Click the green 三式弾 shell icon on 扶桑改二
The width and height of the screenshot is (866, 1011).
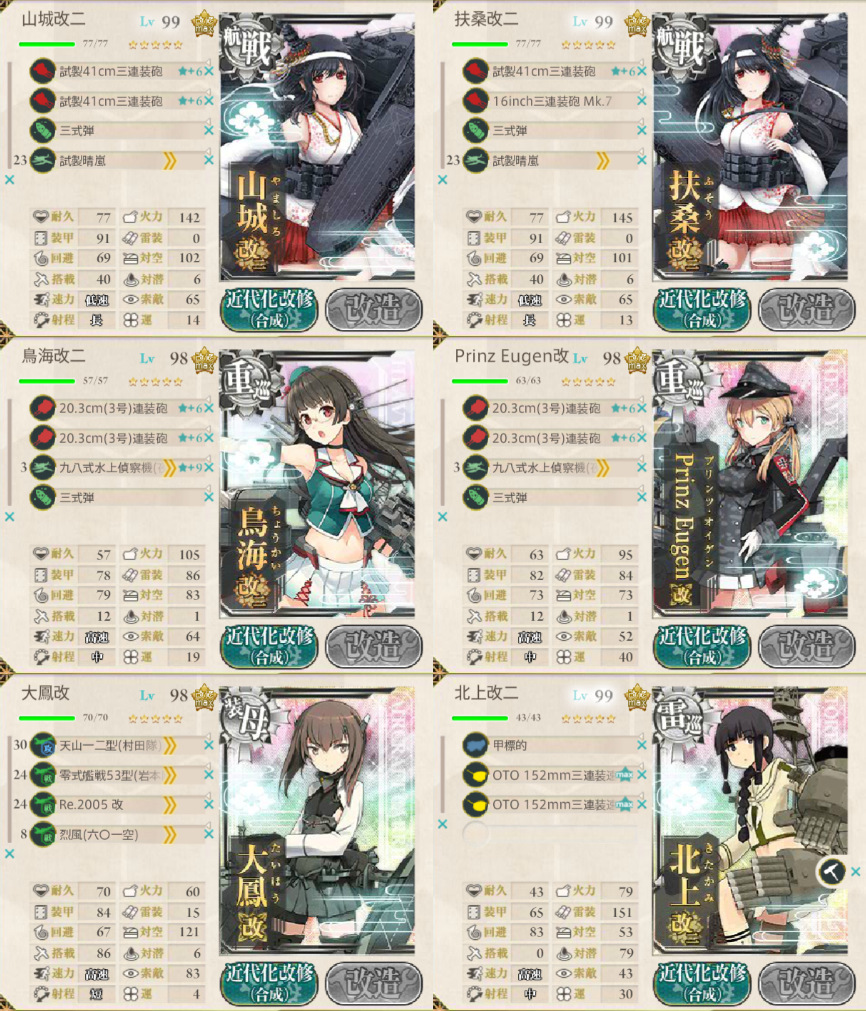pos(476,130)
